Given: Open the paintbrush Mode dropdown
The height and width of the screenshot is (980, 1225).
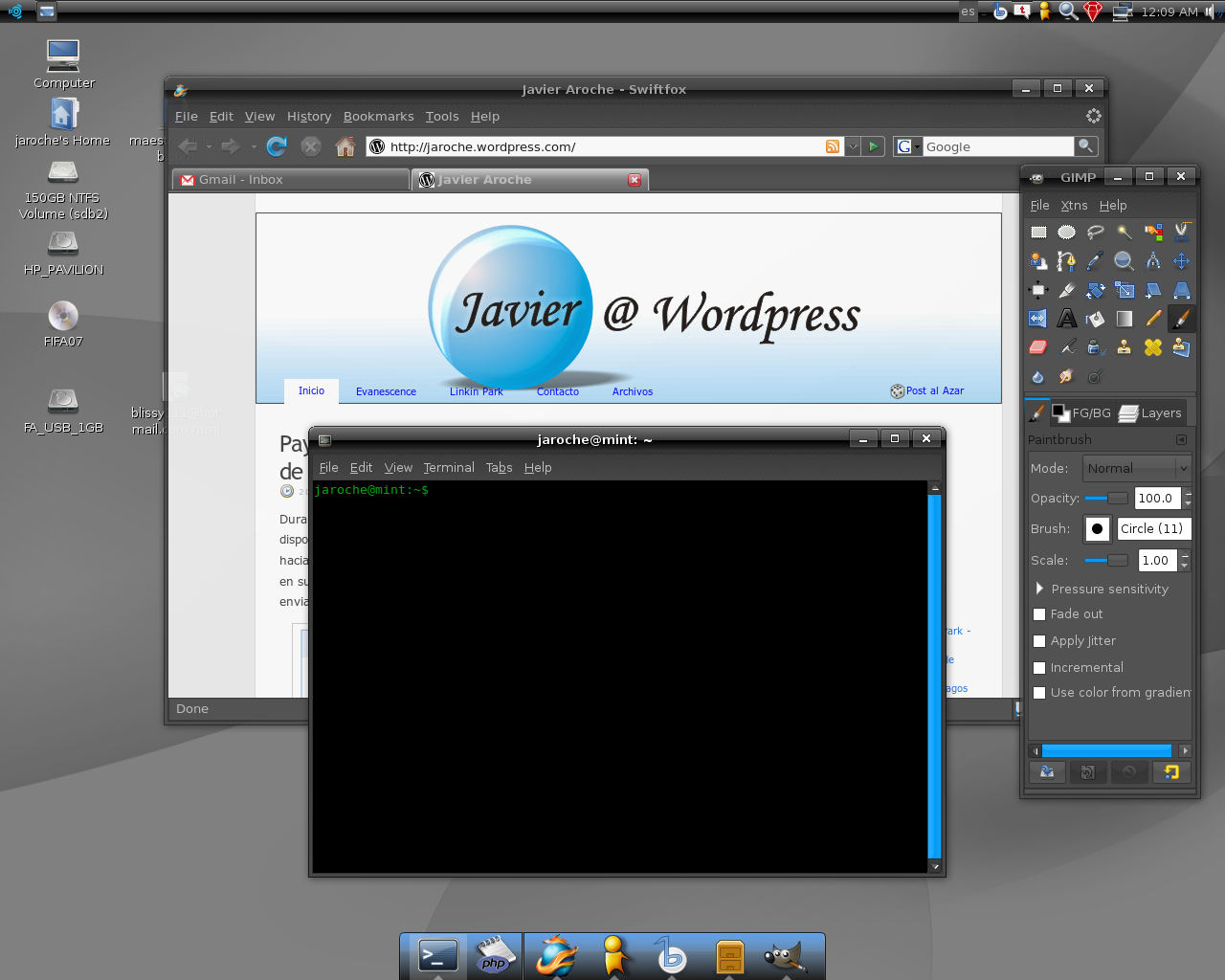Looking at the screenshot, I should 1137,468.
